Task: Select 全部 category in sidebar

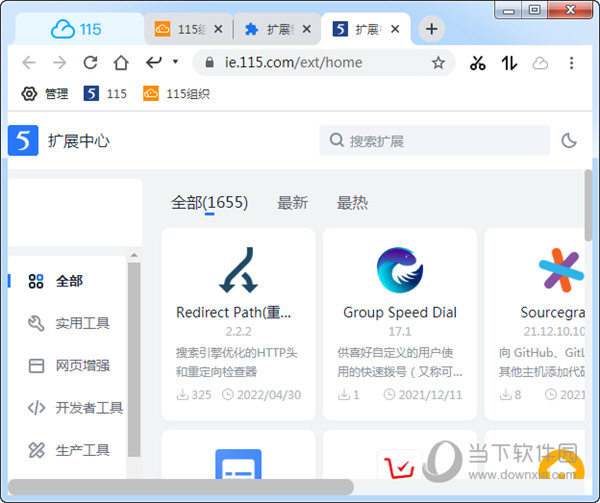Action: [56, 281]
